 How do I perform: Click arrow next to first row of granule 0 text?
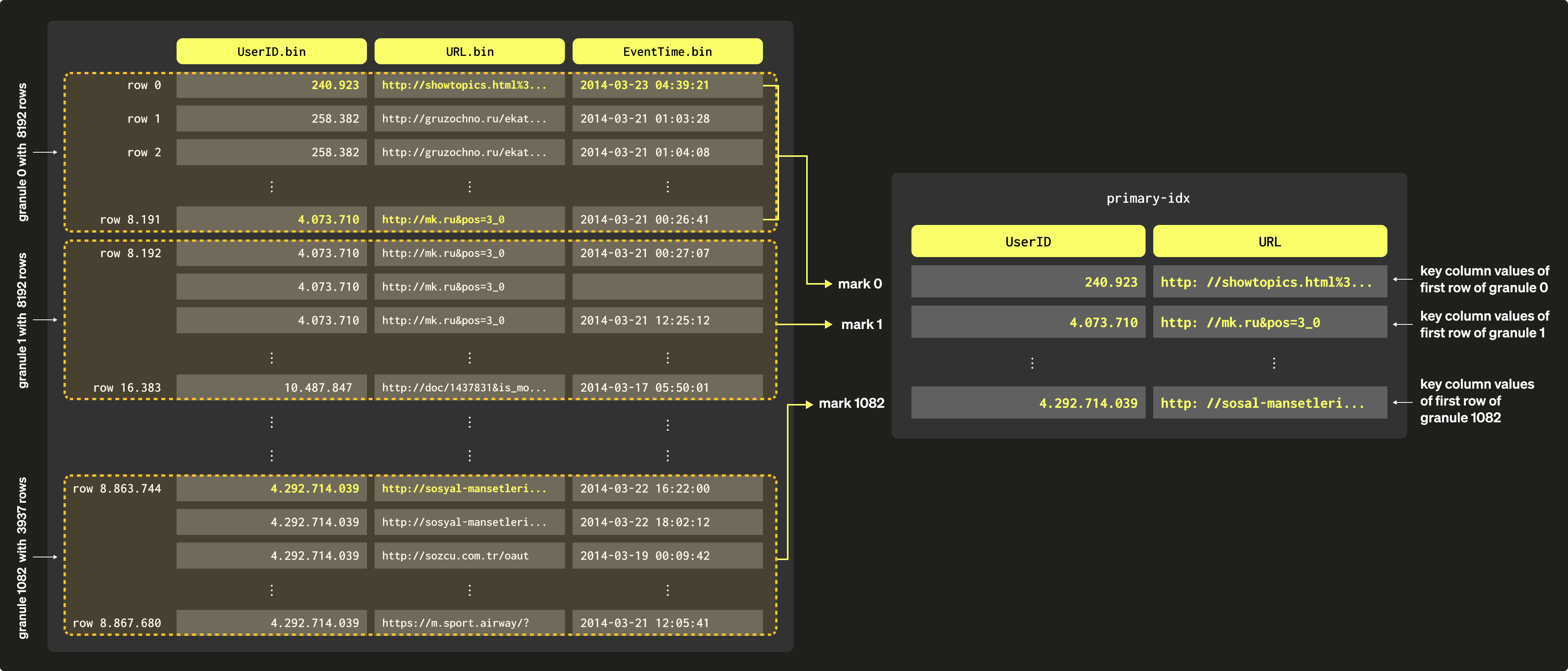click(1402, 279)
